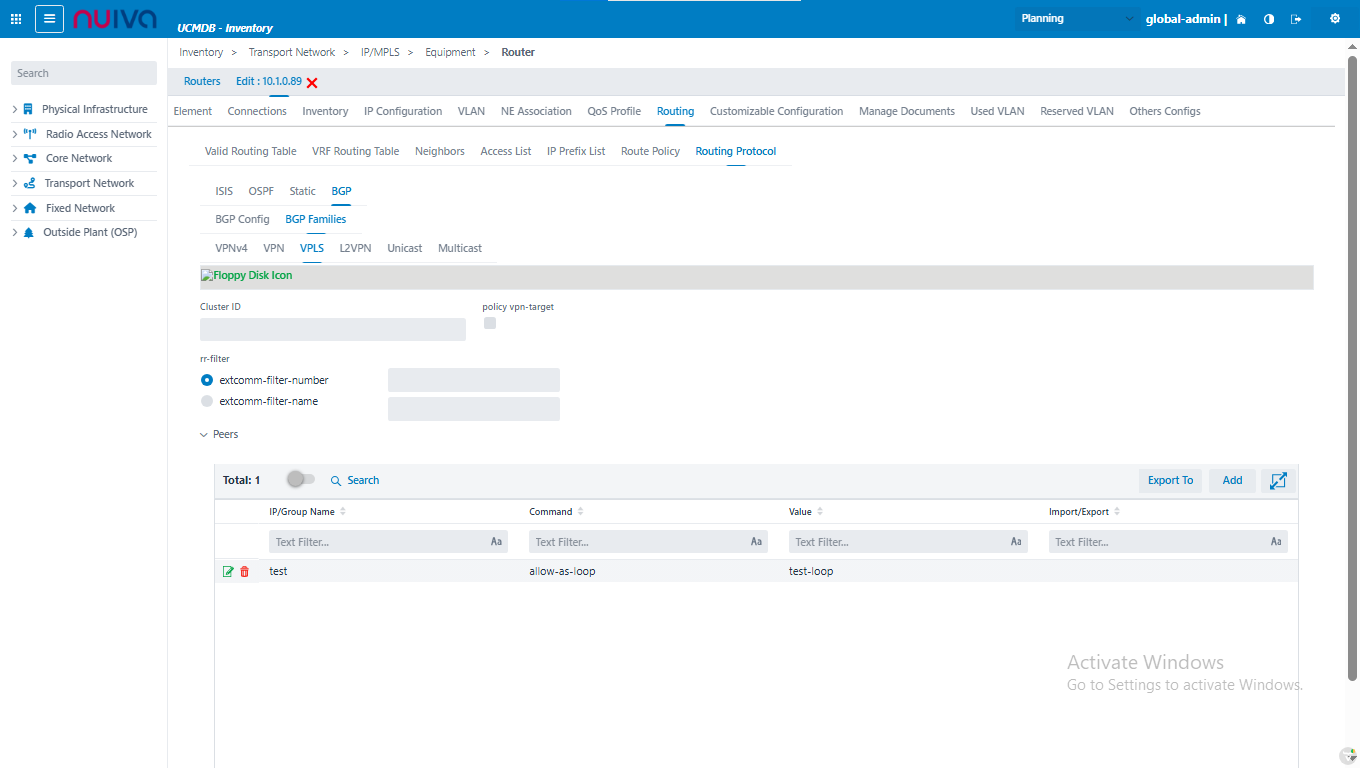The width and height of the screenshot is (1360, 768).
Task: Open the OSPF routing protocol tab
Action: tap(261, 191)
